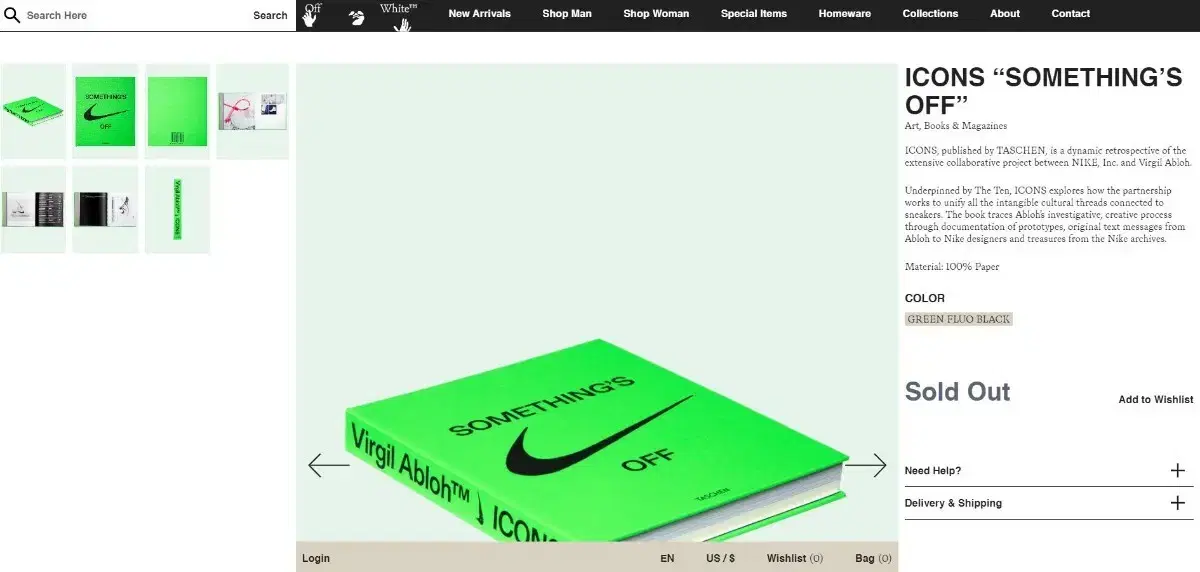Screen dimensions: 1200x572
Task: Click the Sold Out status text
Action: 958,391
